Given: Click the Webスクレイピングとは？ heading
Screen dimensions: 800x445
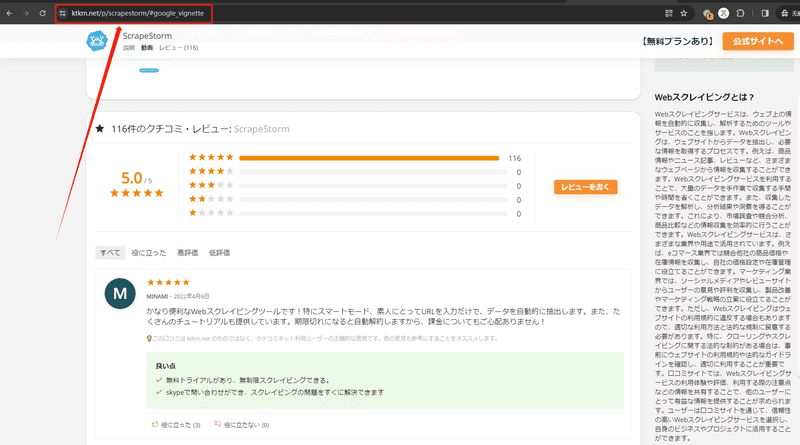Looking at the screenshot, I should tap(704, 97).
